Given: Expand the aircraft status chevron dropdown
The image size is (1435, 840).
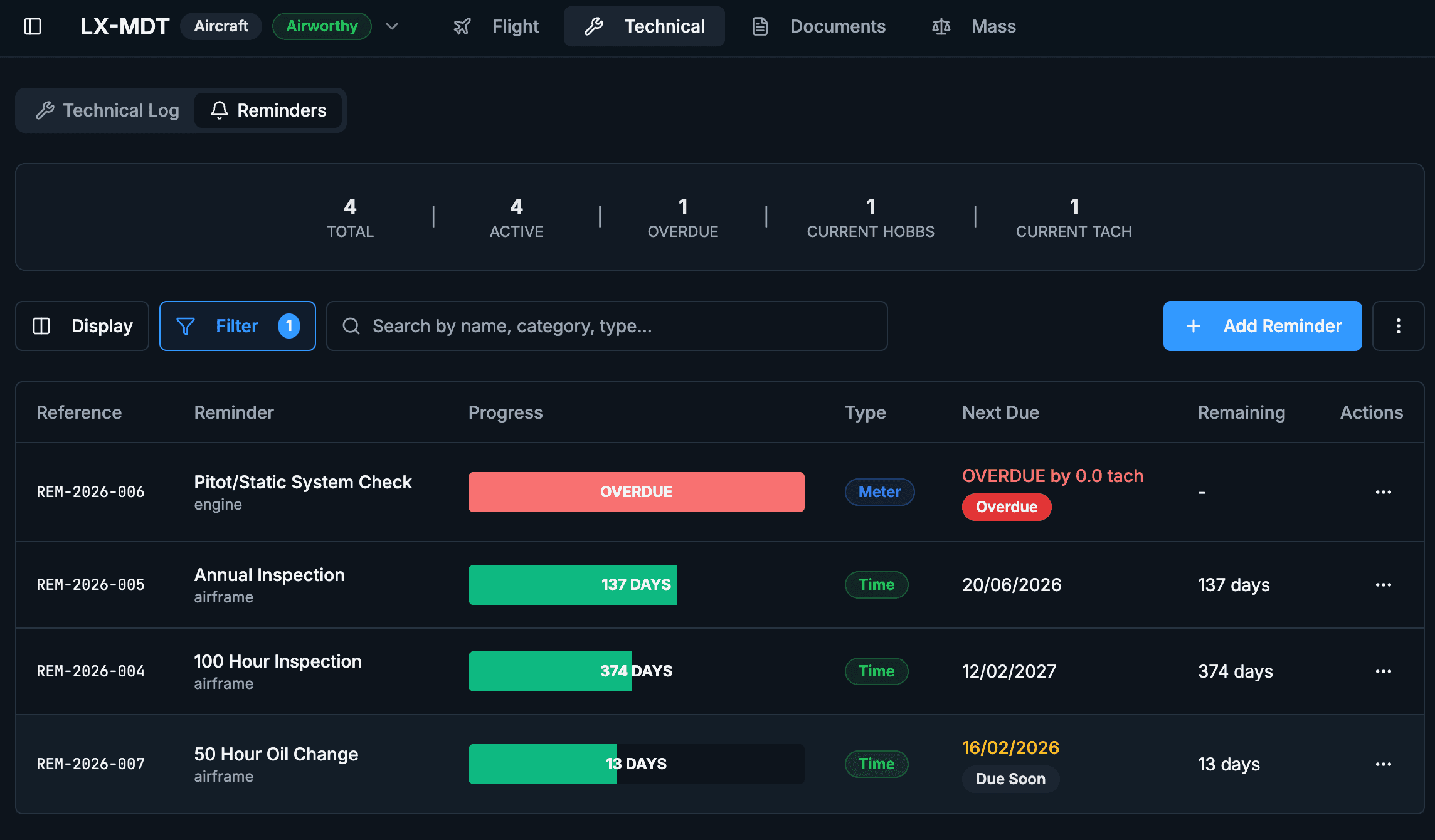Looking at the screenshot, I should point(392,26).
